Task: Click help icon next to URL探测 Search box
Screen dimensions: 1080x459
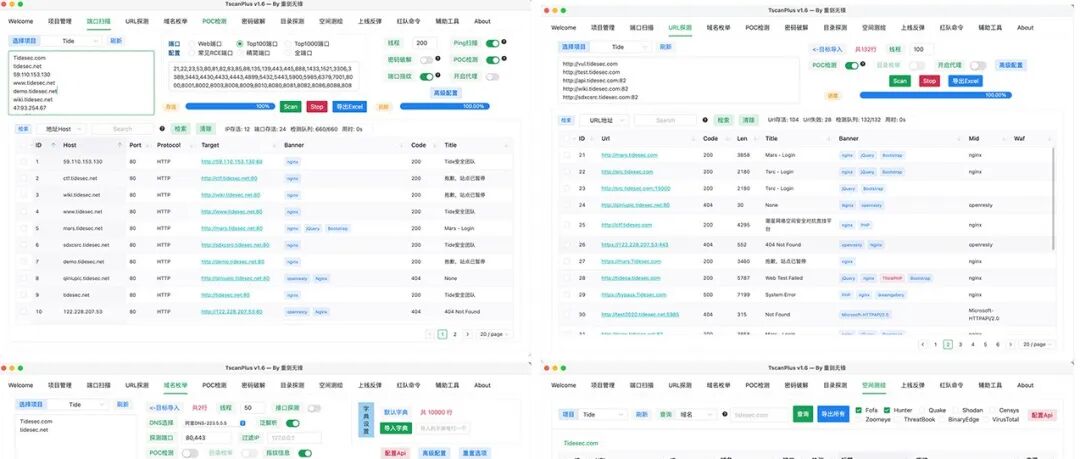Action: point(705,120)
